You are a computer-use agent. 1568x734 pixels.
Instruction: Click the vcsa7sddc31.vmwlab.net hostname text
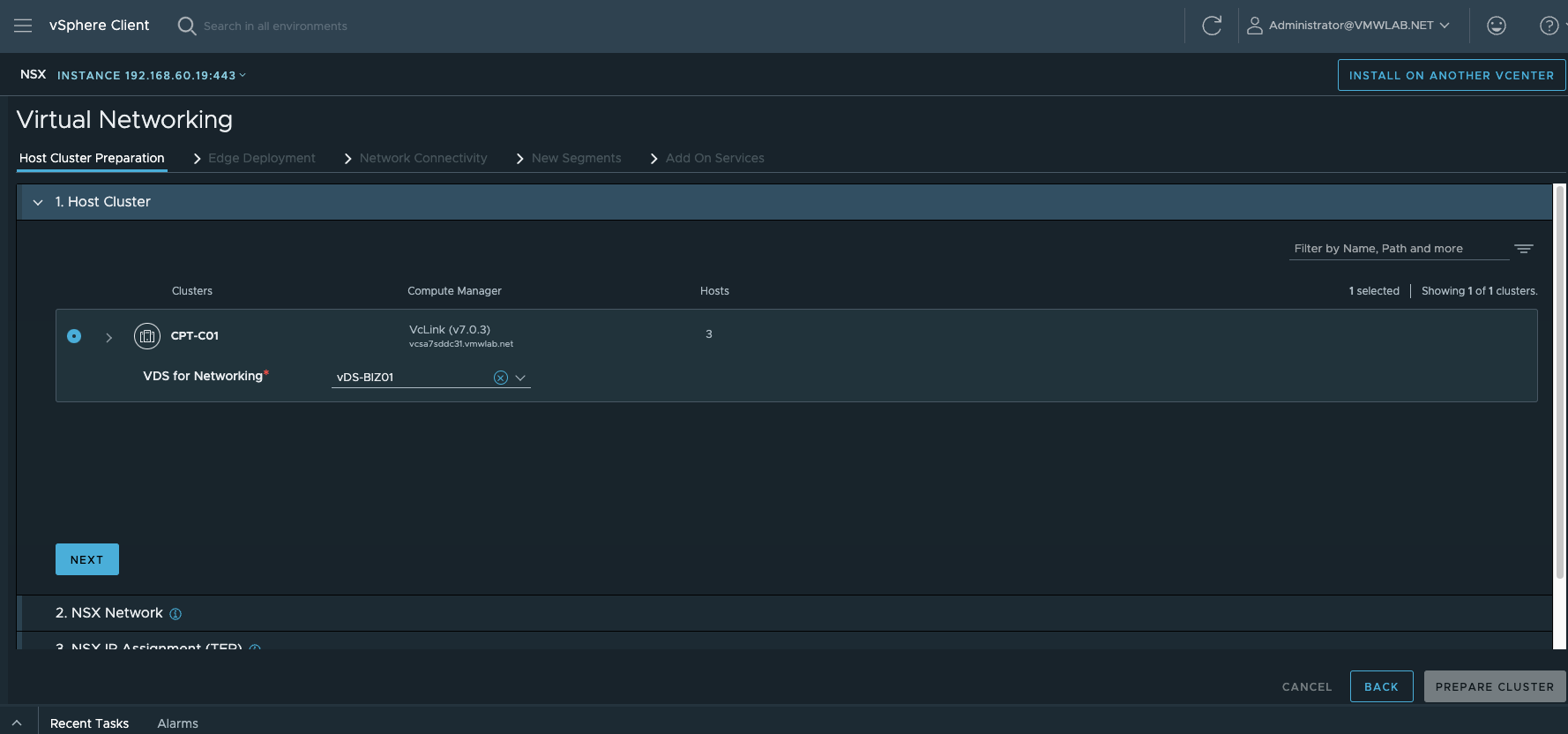tap(461, 344)
